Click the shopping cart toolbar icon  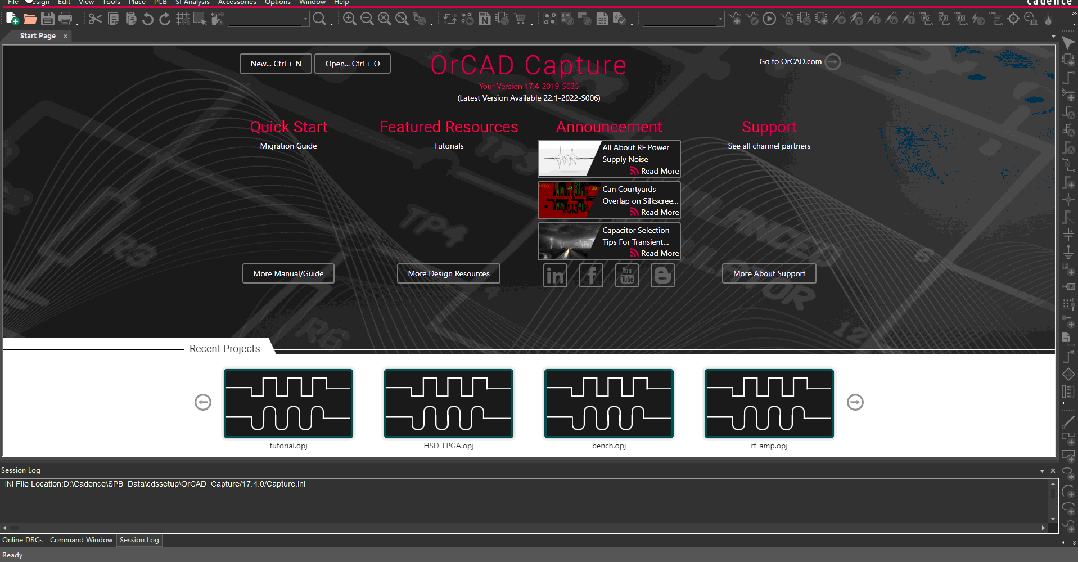click(520, 19)
